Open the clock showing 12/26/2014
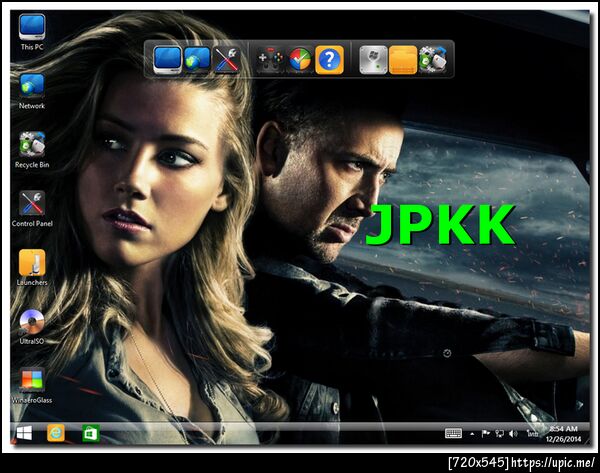Screen dimensions: 600x473 point(563,434)
